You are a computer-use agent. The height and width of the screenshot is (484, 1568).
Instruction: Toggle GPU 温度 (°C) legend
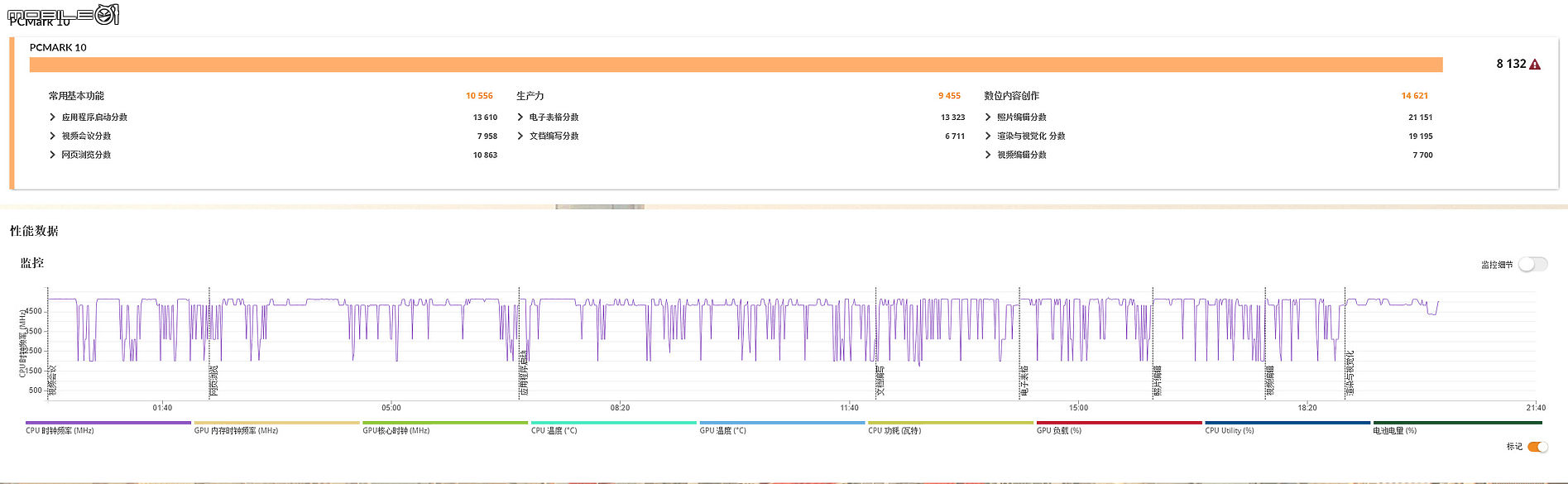tap(782, 427)
